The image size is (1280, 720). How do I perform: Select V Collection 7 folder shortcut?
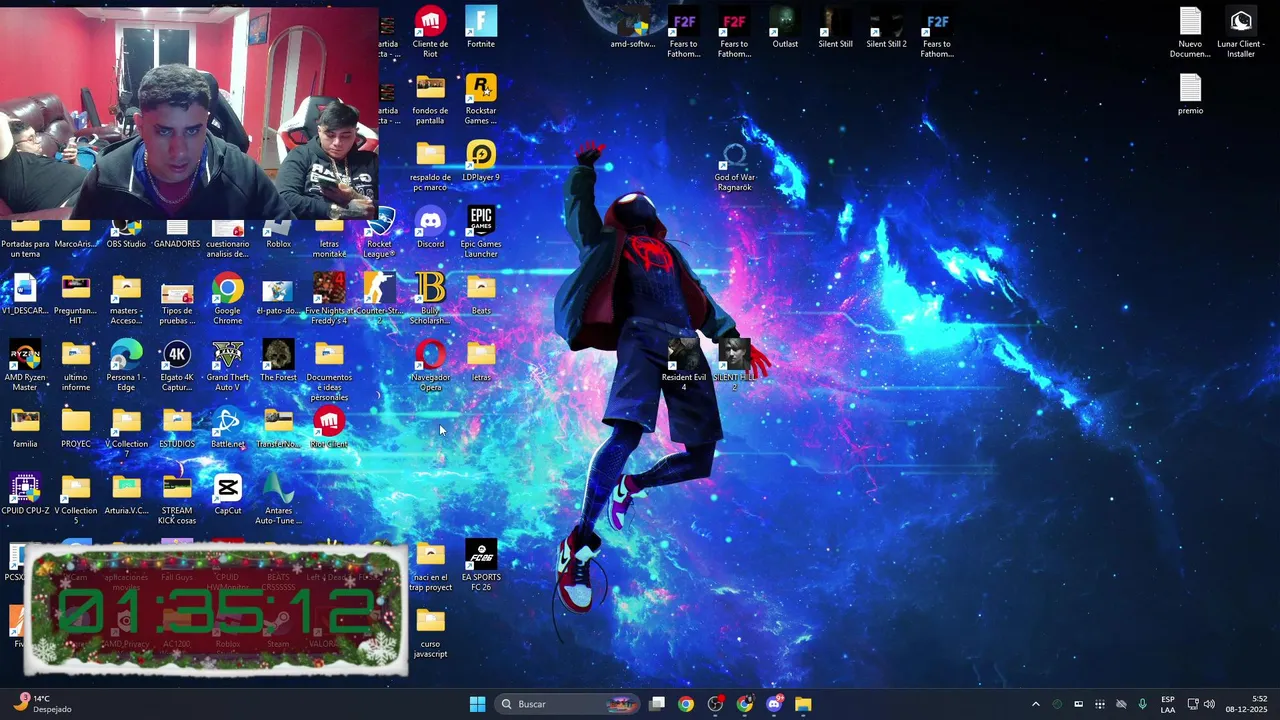126,433
